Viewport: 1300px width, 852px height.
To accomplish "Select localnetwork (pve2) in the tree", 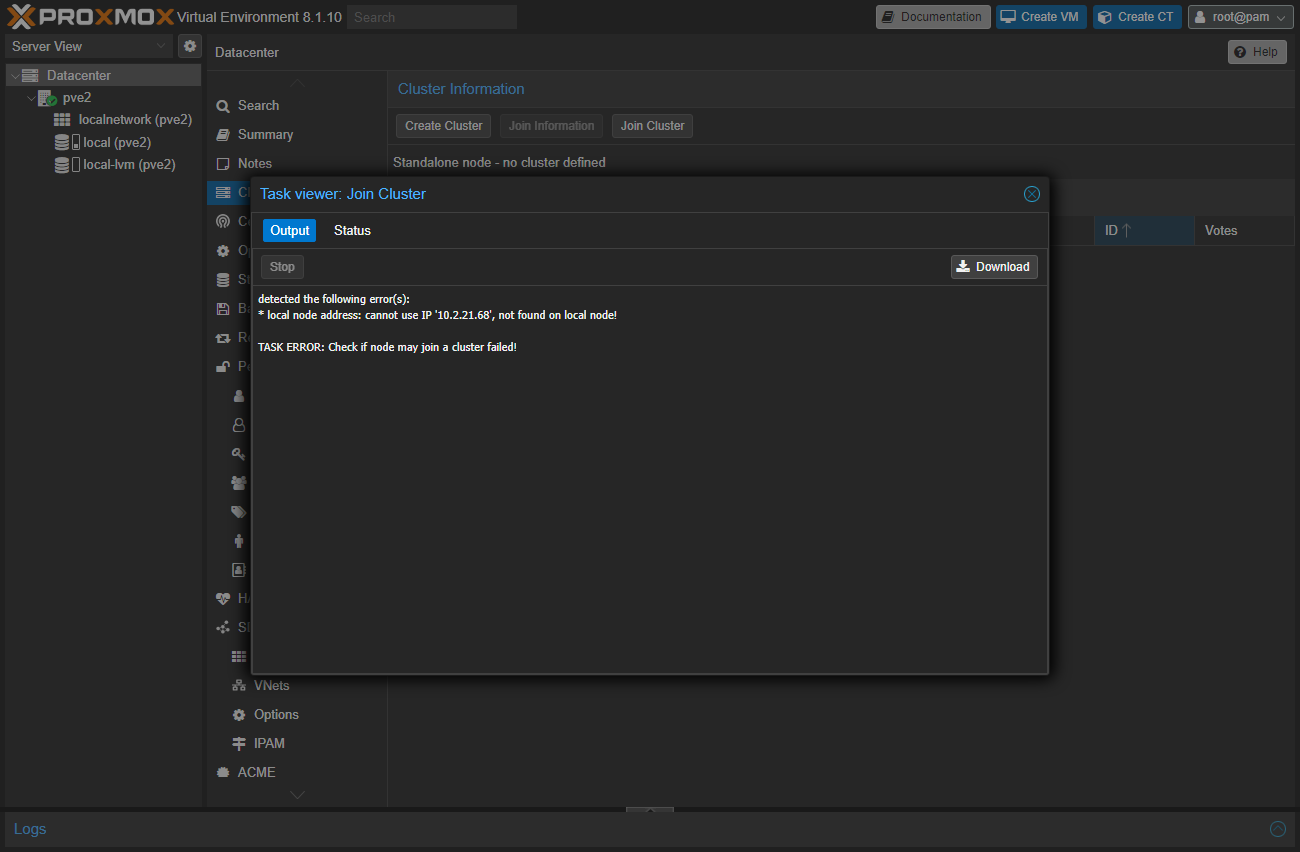I will point(135,120).
